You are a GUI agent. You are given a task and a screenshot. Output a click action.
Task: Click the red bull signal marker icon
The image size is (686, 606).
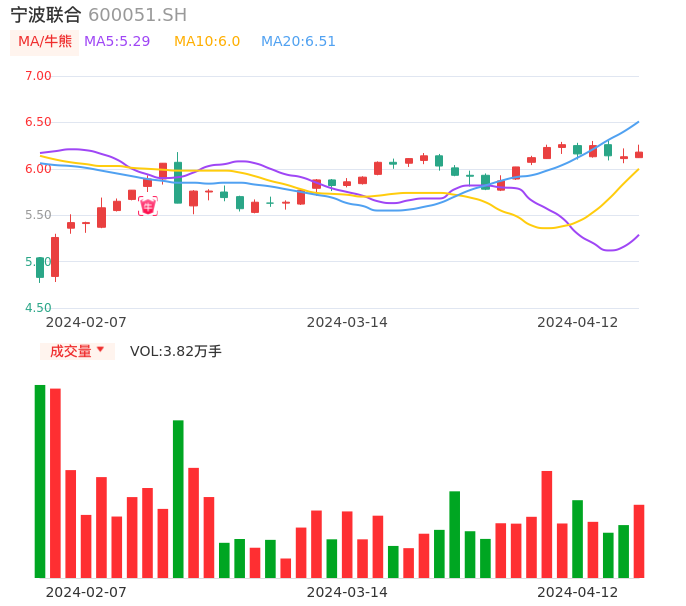pos(148,206)
